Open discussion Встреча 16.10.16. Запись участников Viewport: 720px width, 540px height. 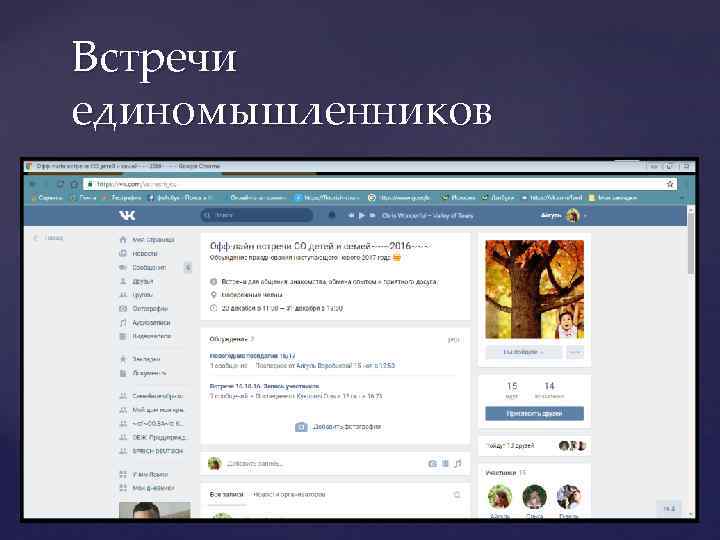(264, 386)
